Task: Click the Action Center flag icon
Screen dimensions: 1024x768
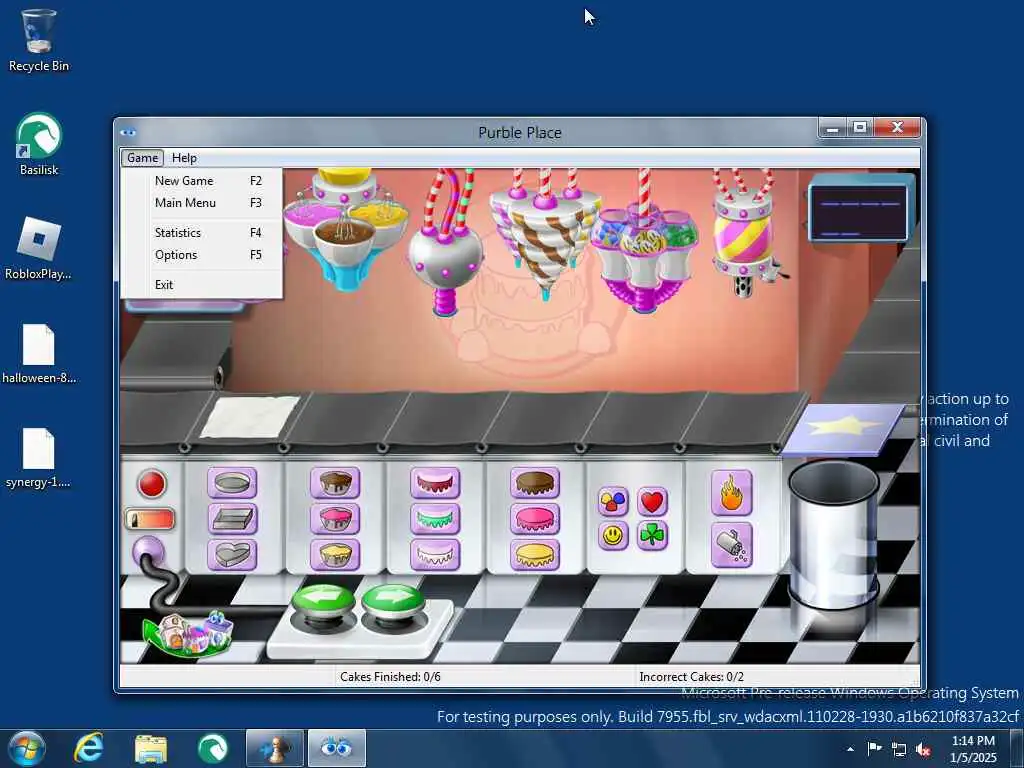Action: (874, 748)
